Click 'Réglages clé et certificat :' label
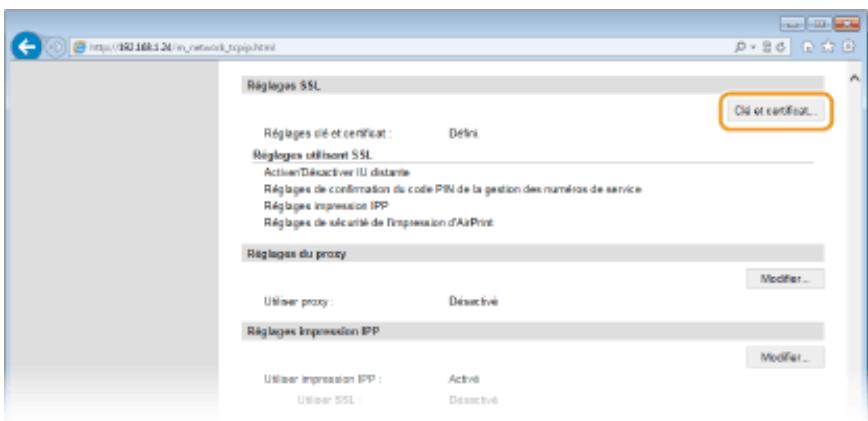 (328, 133)
